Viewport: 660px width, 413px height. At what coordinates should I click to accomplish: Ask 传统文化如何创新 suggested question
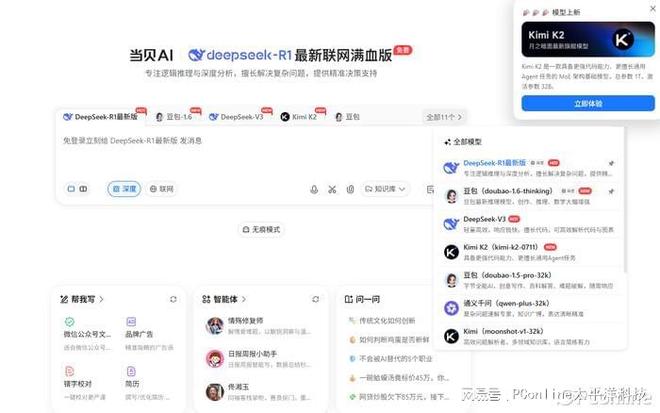click(382, 321)
